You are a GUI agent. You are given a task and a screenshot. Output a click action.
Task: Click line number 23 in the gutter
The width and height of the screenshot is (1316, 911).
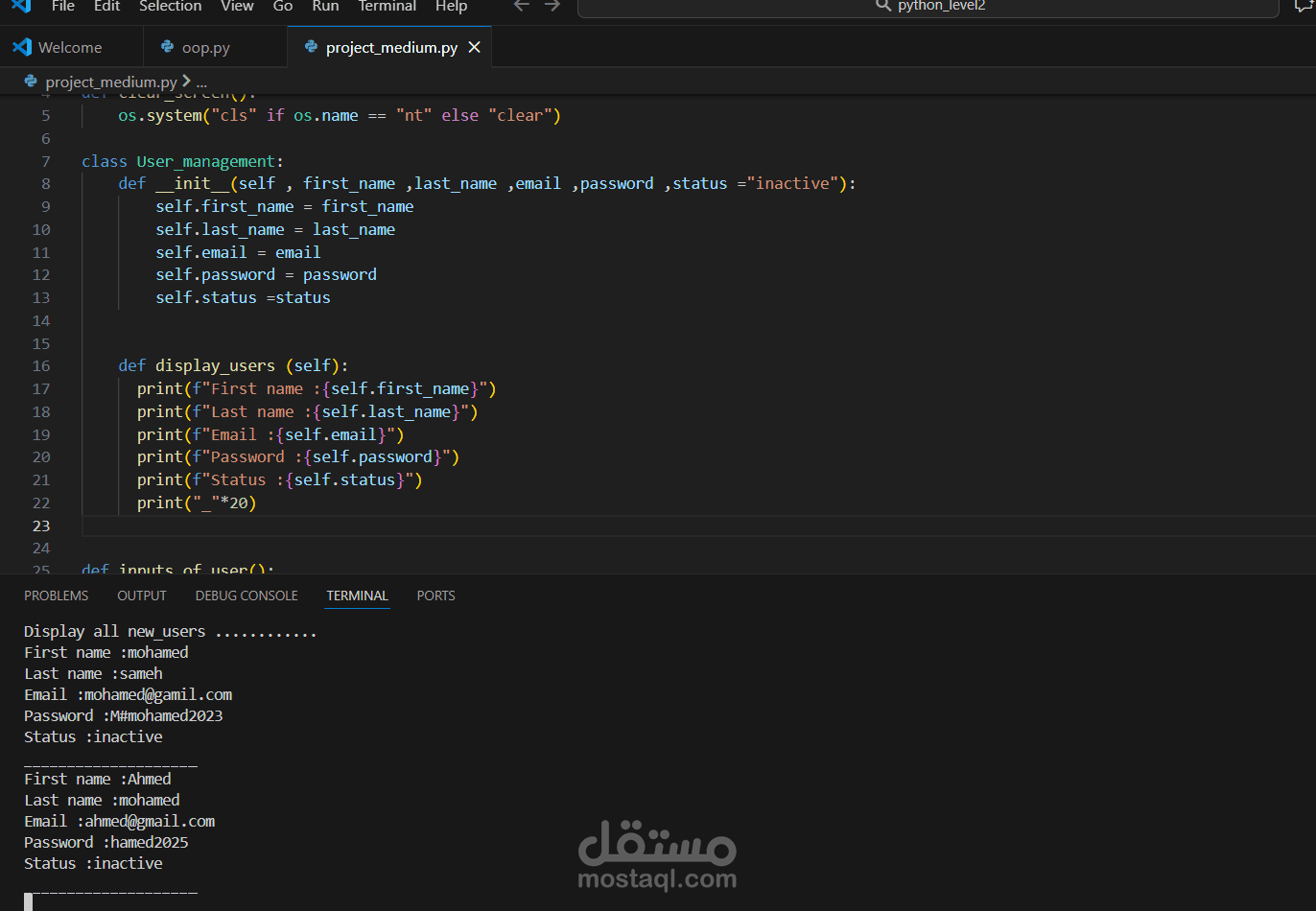click(41, 526)
